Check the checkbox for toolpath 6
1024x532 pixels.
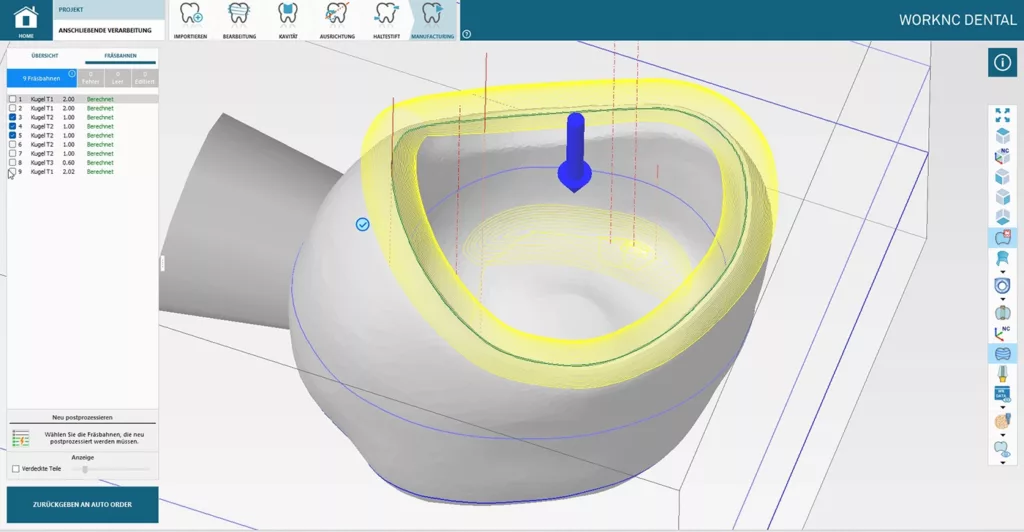point(12,144)
